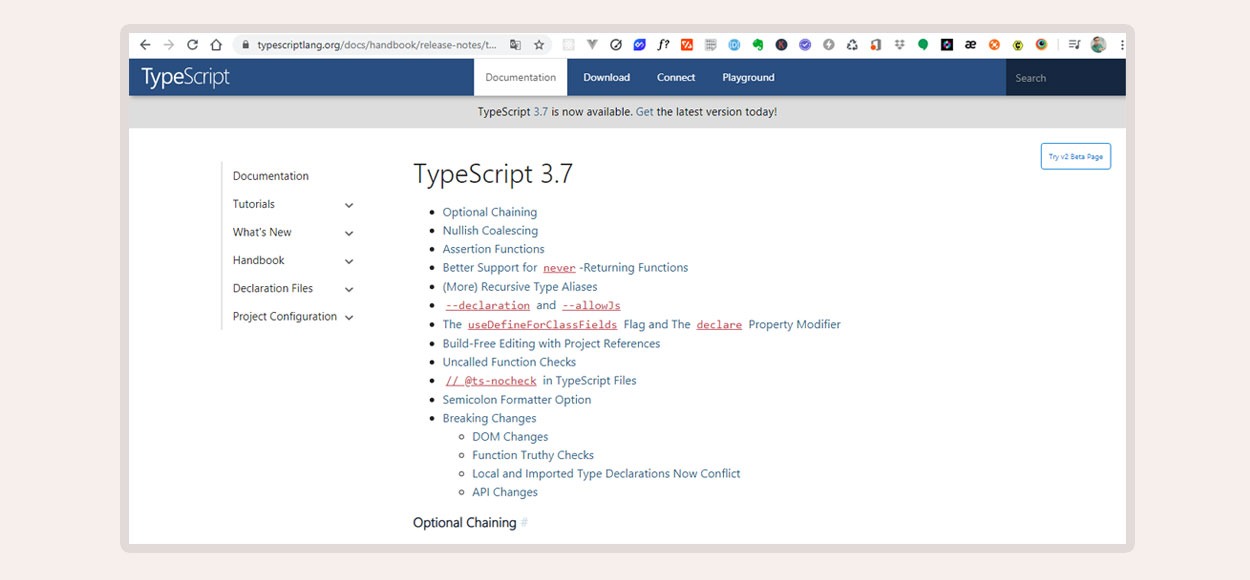Click the // @ts-nocheck code link
This screenshot has height=580, width=1250.
(491, 381)
